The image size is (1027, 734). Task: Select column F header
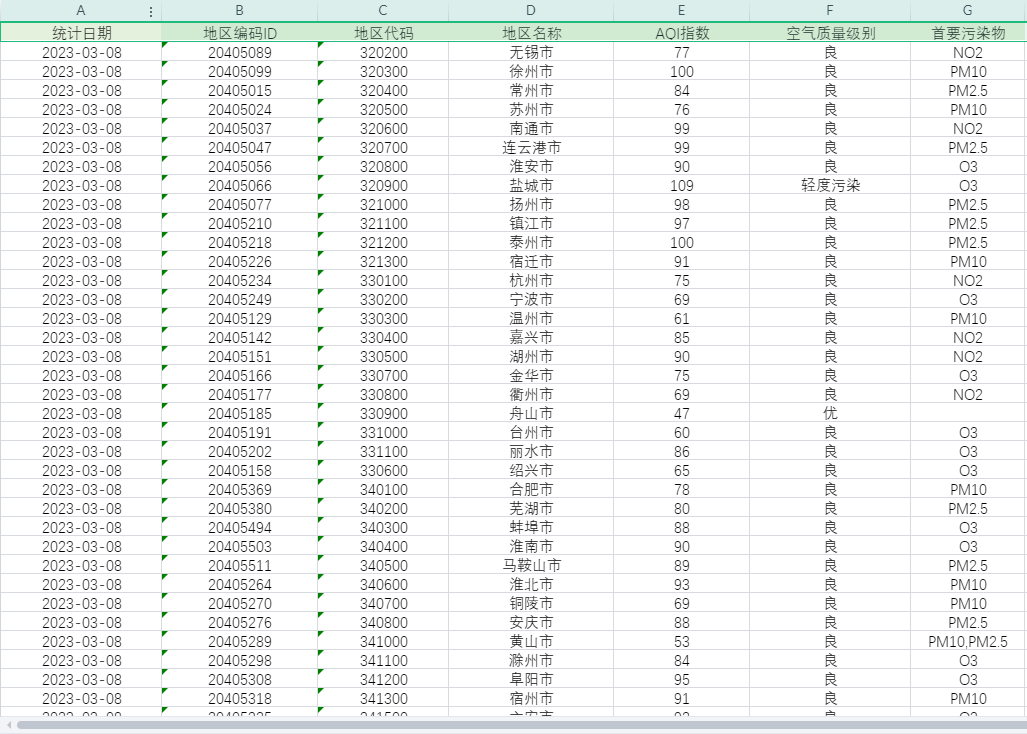830,11
